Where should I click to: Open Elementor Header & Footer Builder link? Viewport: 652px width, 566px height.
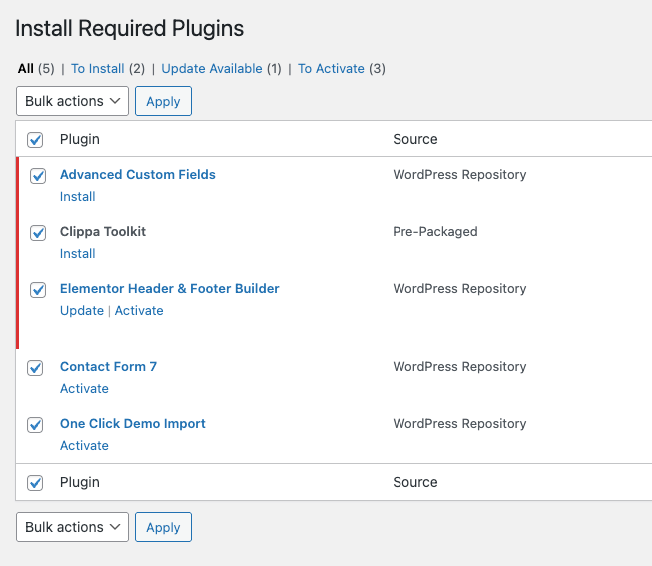(x=170, y=288)
